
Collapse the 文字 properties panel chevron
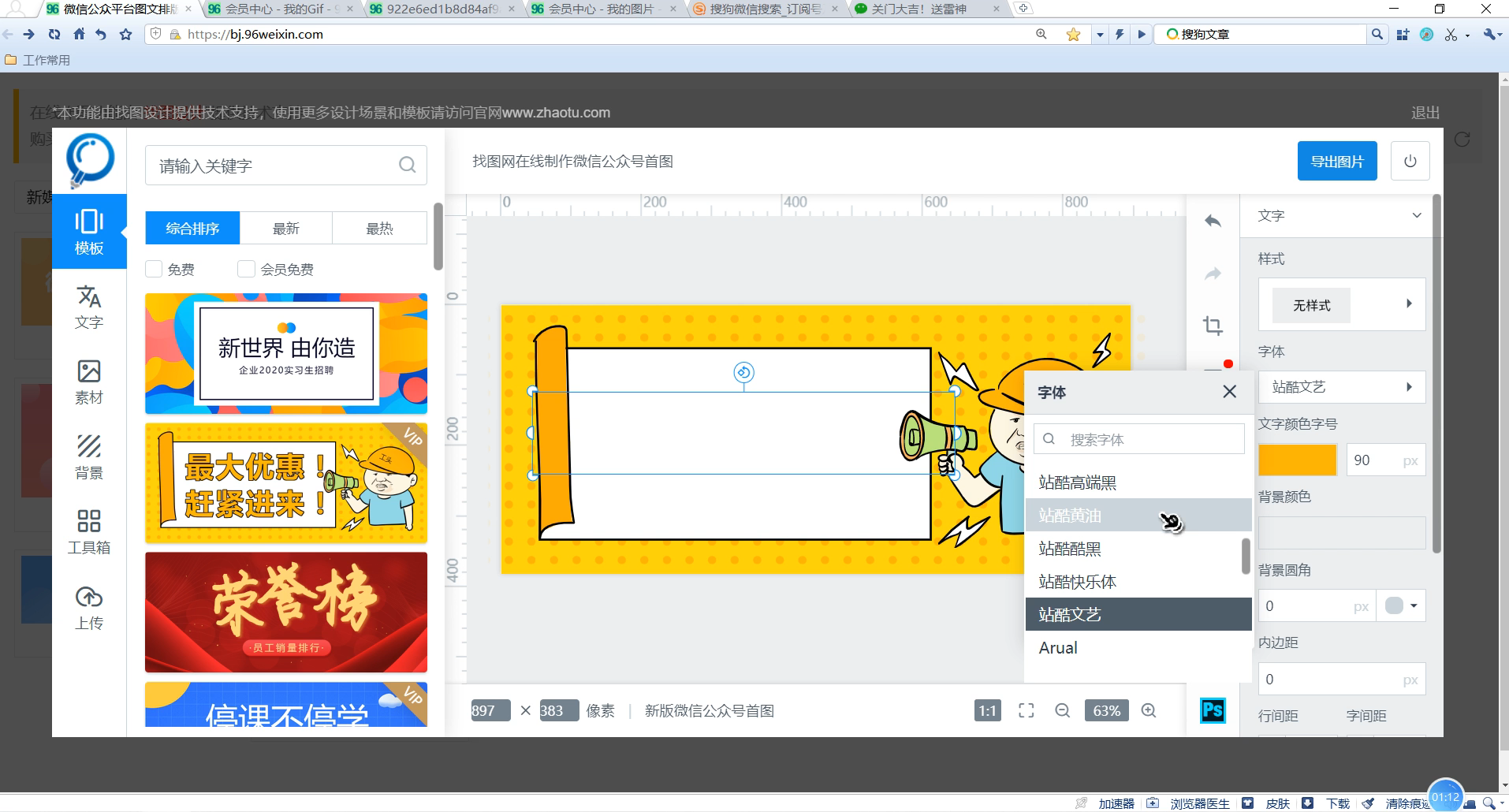[x=1416, y=215]
